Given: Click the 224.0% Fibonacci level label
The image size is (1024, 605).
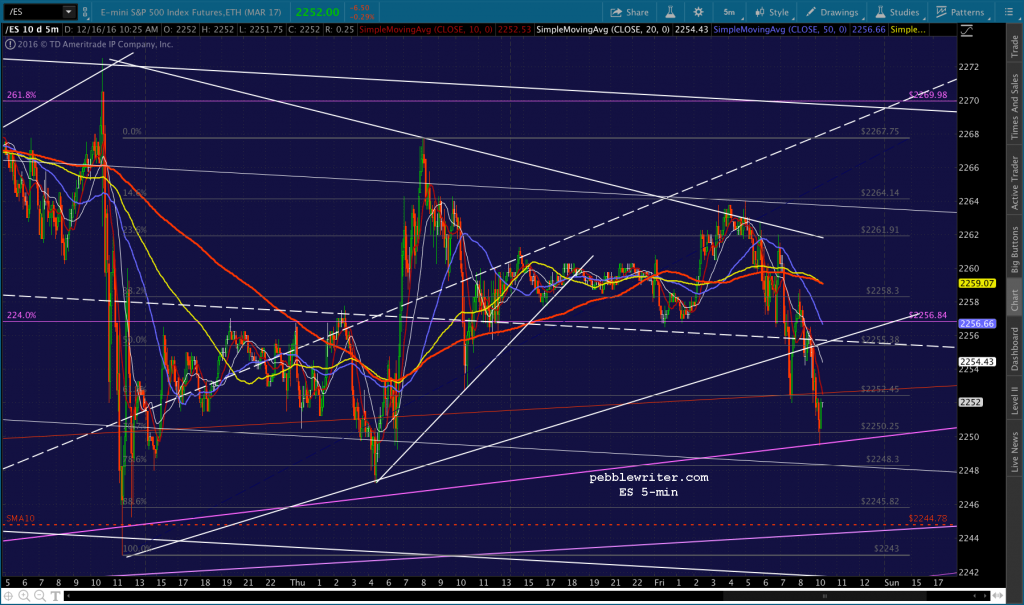Looking at the screenshot, I should pos(22,315).
